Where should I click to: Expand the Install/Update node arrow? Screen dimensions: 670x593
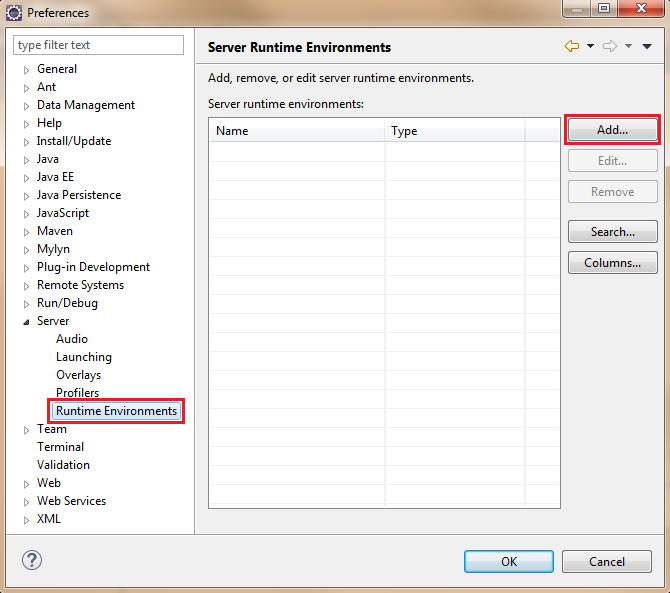pyautogui.click(x=26, y=142)
